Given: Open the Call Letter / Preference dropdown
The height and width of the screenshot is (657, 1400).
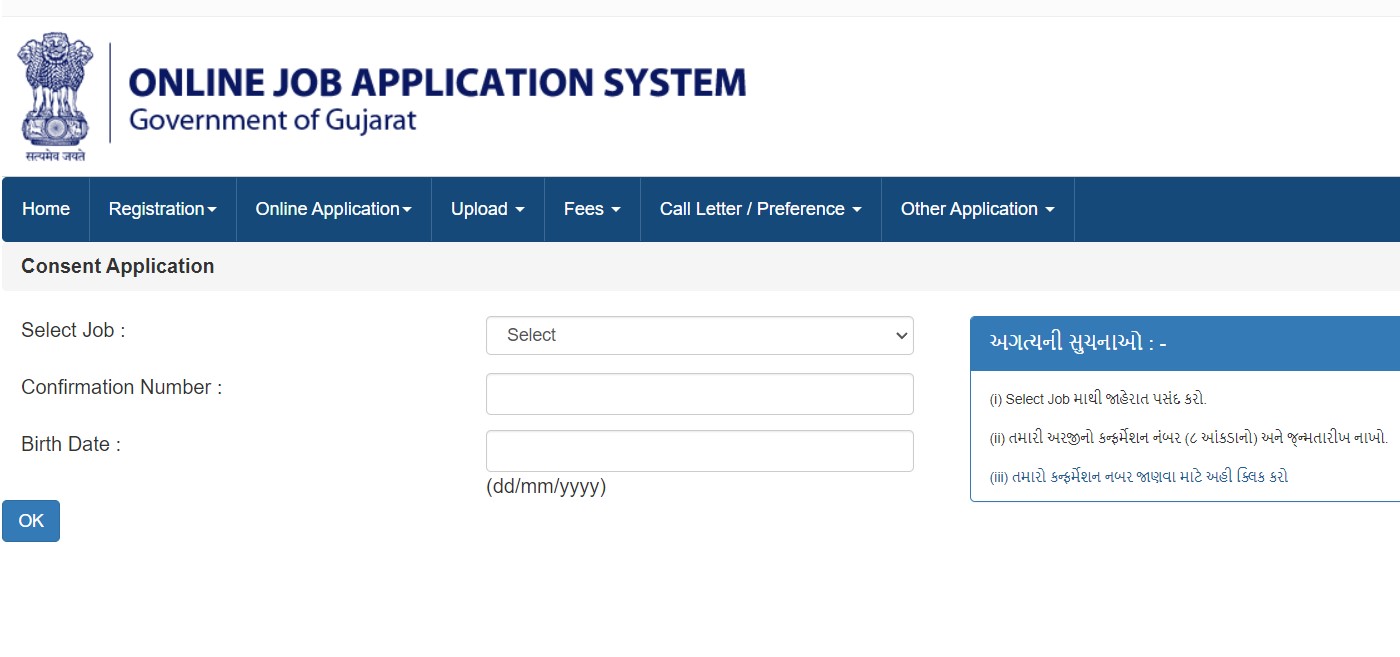Looking at the screenshot, I should click(x=759, y=209).
